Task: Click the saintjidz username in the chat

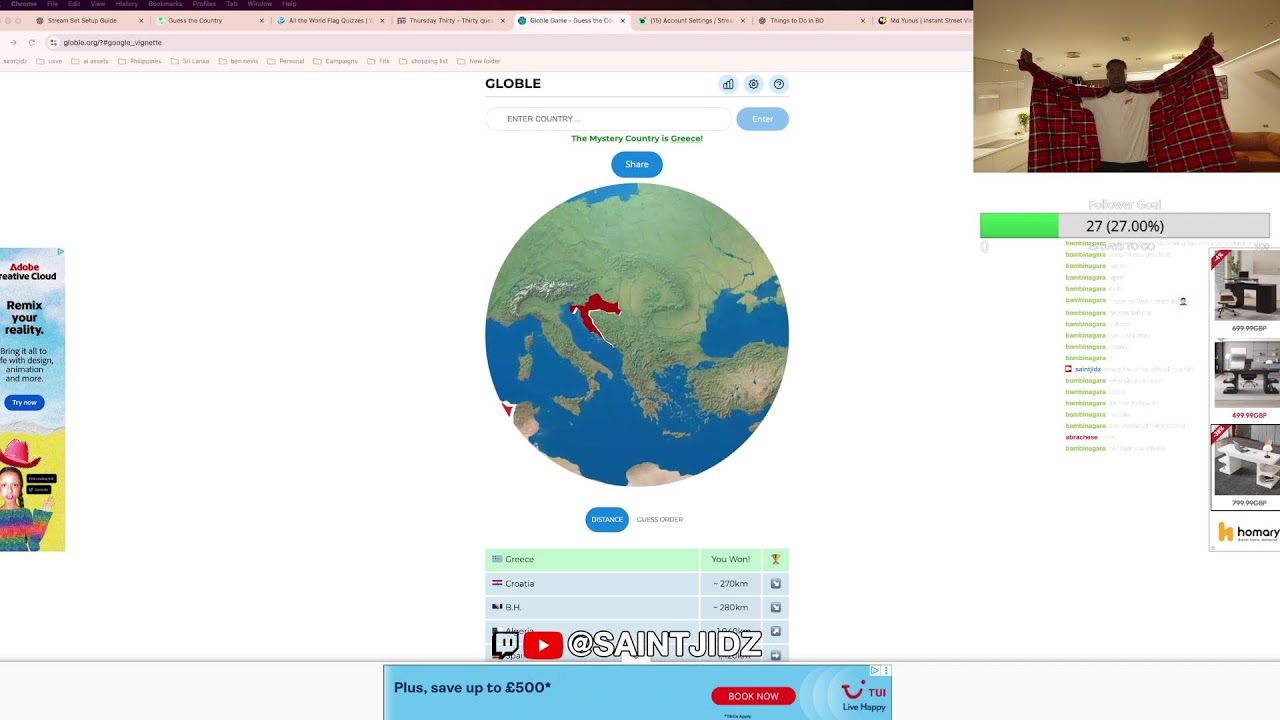Action: click(x=1088, y=369)
